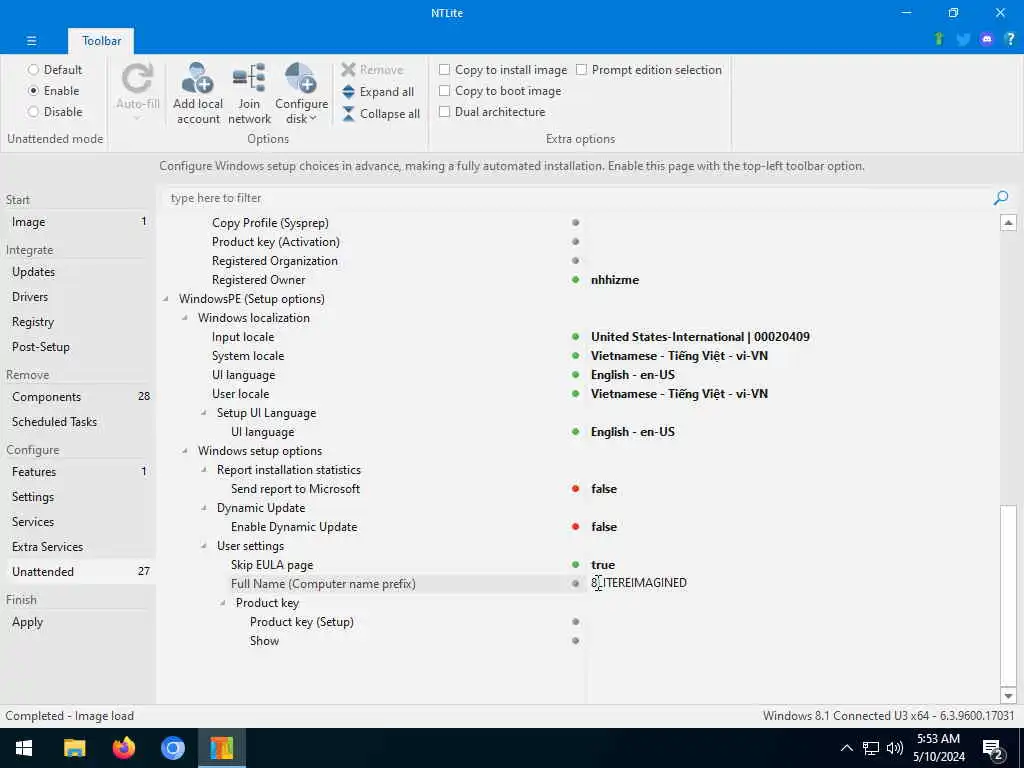The image size is (1024, 768).
Task: Collapse the Product key node
Action: (223, 603)
